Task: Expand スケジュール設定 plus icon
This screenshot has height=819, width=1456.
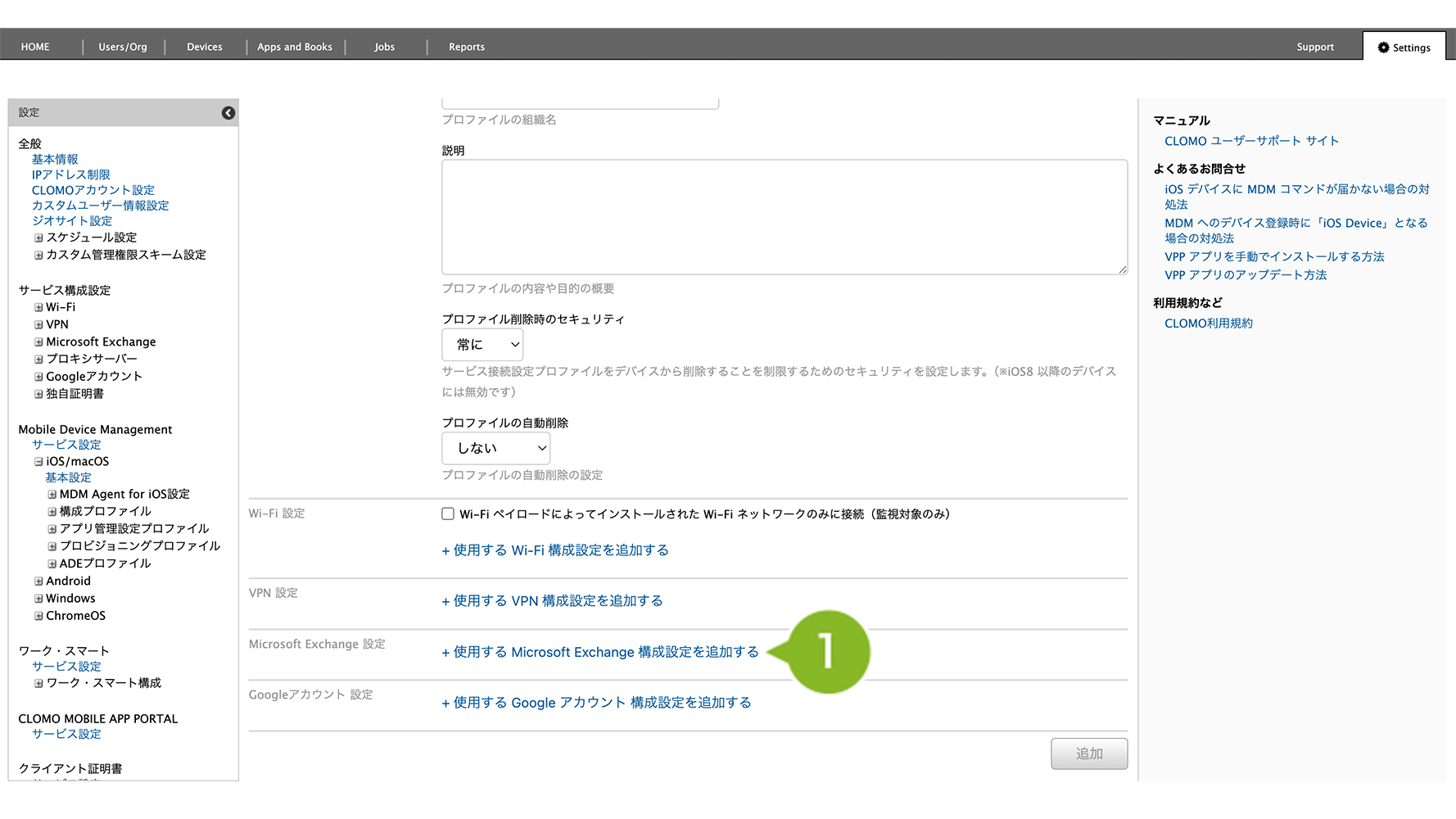Action: coord(38,238)
